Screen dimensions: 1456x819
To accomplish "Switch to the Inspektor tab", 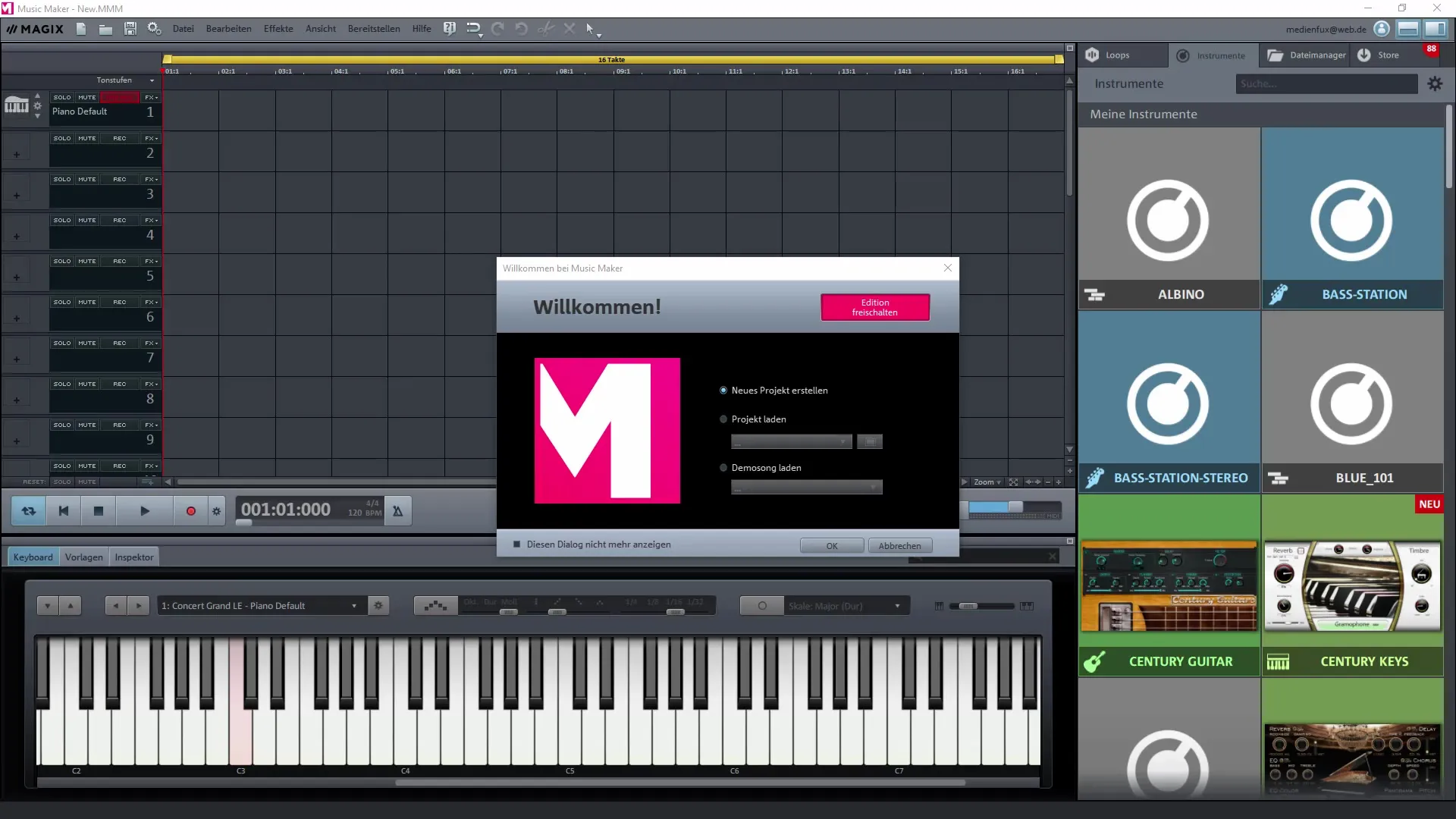I will click(134, 557).
